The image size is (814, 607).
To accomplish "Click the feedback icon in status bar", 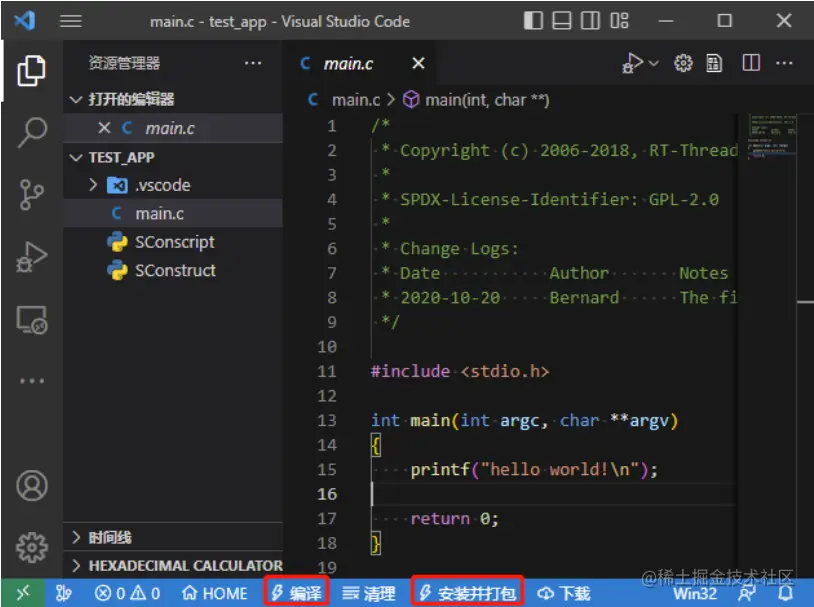I will tap(747, 593).
